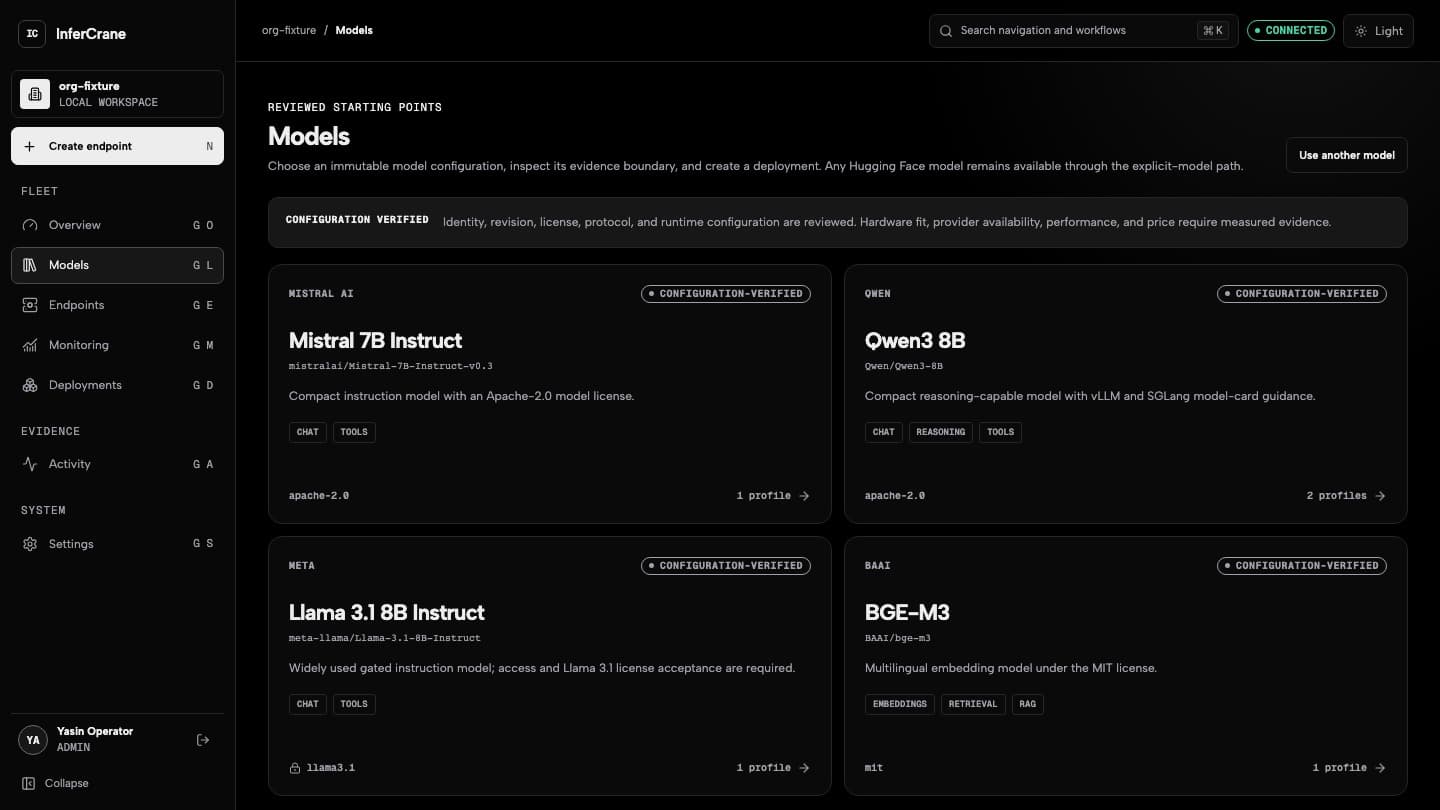Click the Models library icon in sidebar
The image size is (1440, 810).
point(30,265)
